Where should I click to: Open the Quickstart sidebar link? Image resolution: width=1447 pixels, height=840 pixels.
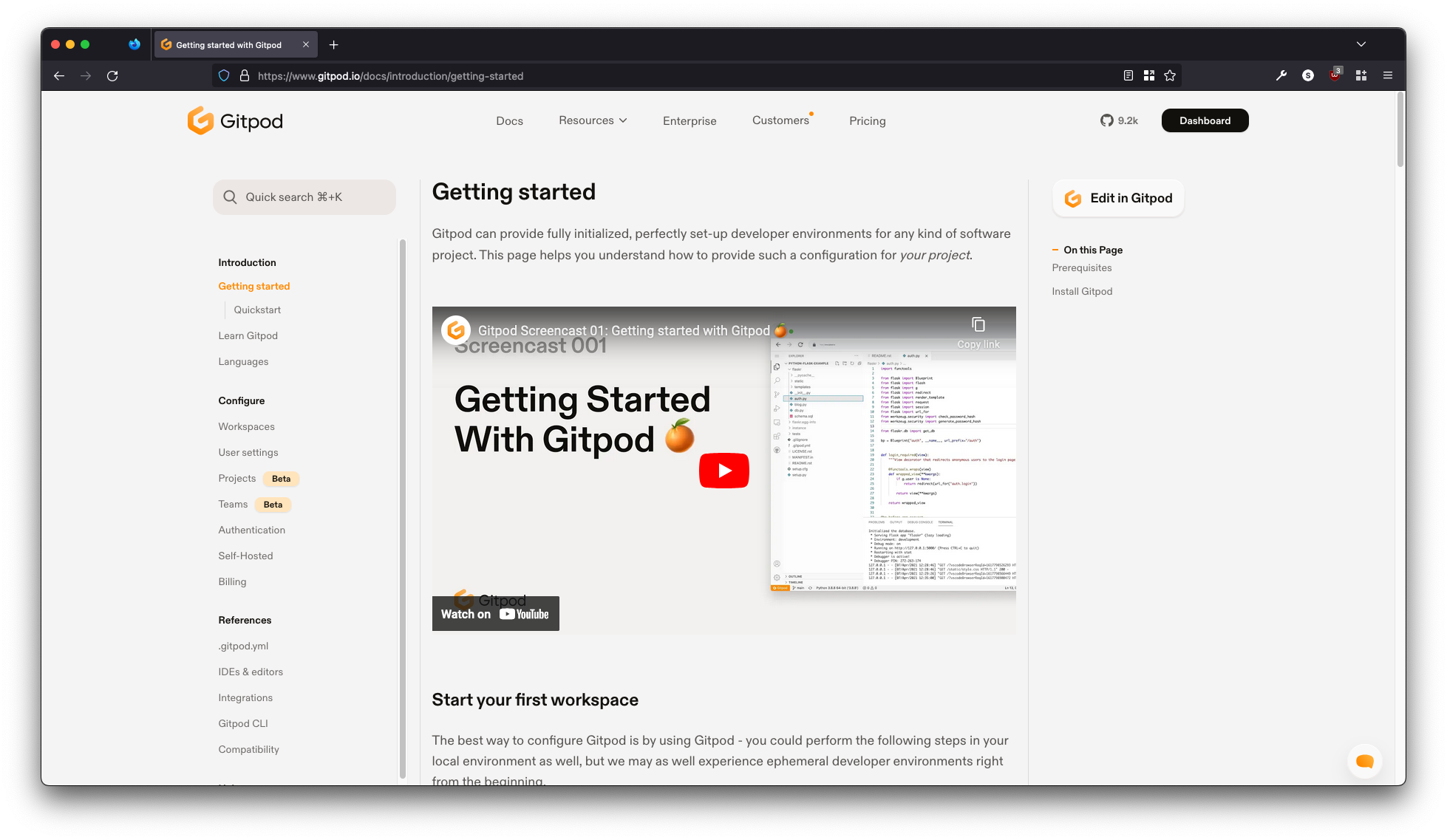[257, 310]
